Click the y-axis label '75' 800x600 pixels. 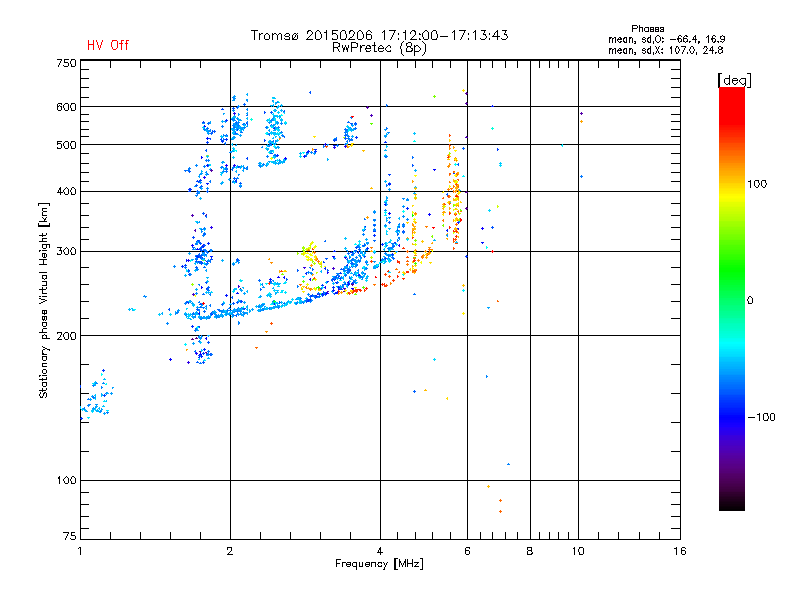(x=70, y=536)
